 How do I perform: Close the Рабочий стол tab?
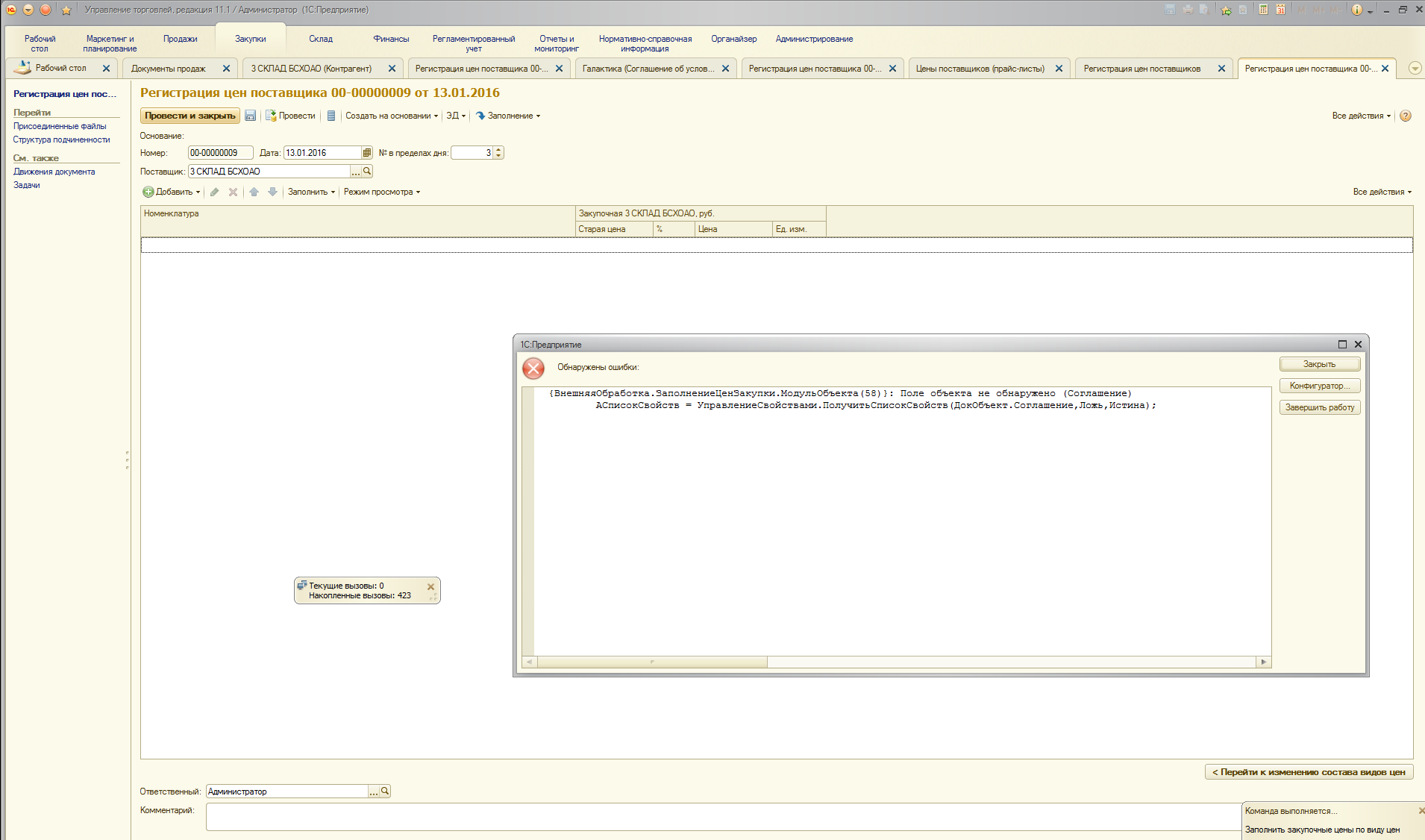[x=106, y=68]
